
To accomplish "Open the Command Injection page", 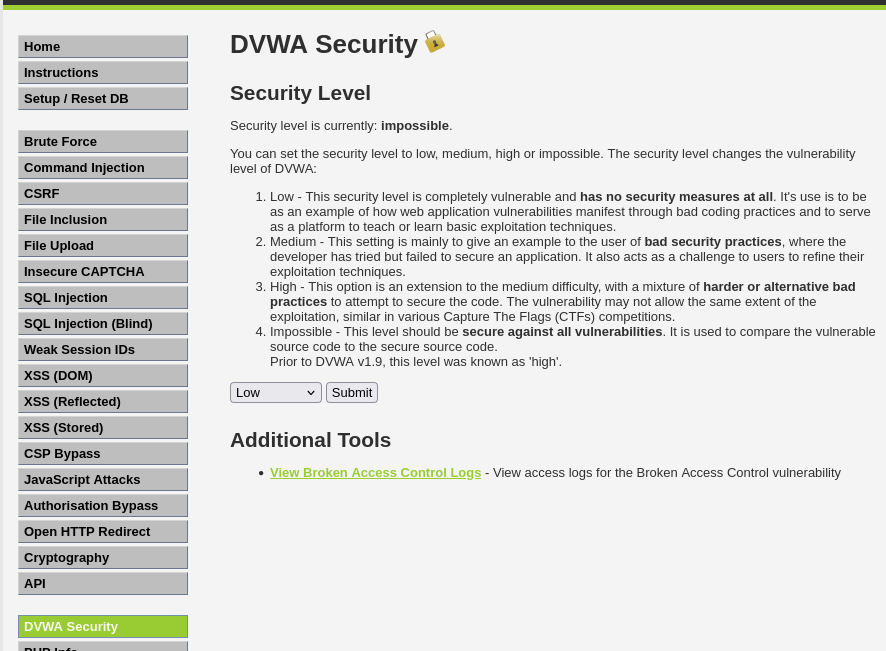I will pos(103,167).
